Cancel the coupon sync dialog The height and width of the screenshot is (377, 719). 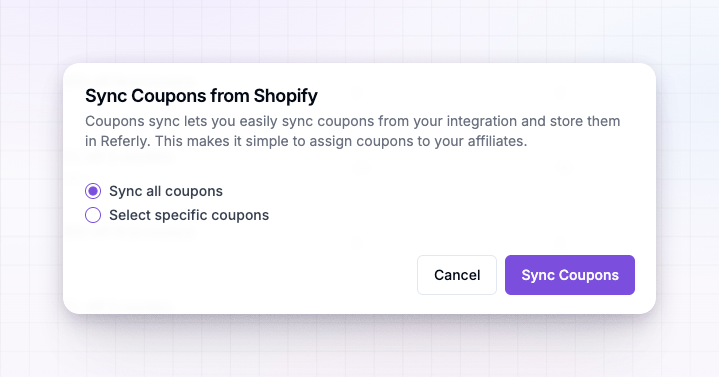[457, 275]
